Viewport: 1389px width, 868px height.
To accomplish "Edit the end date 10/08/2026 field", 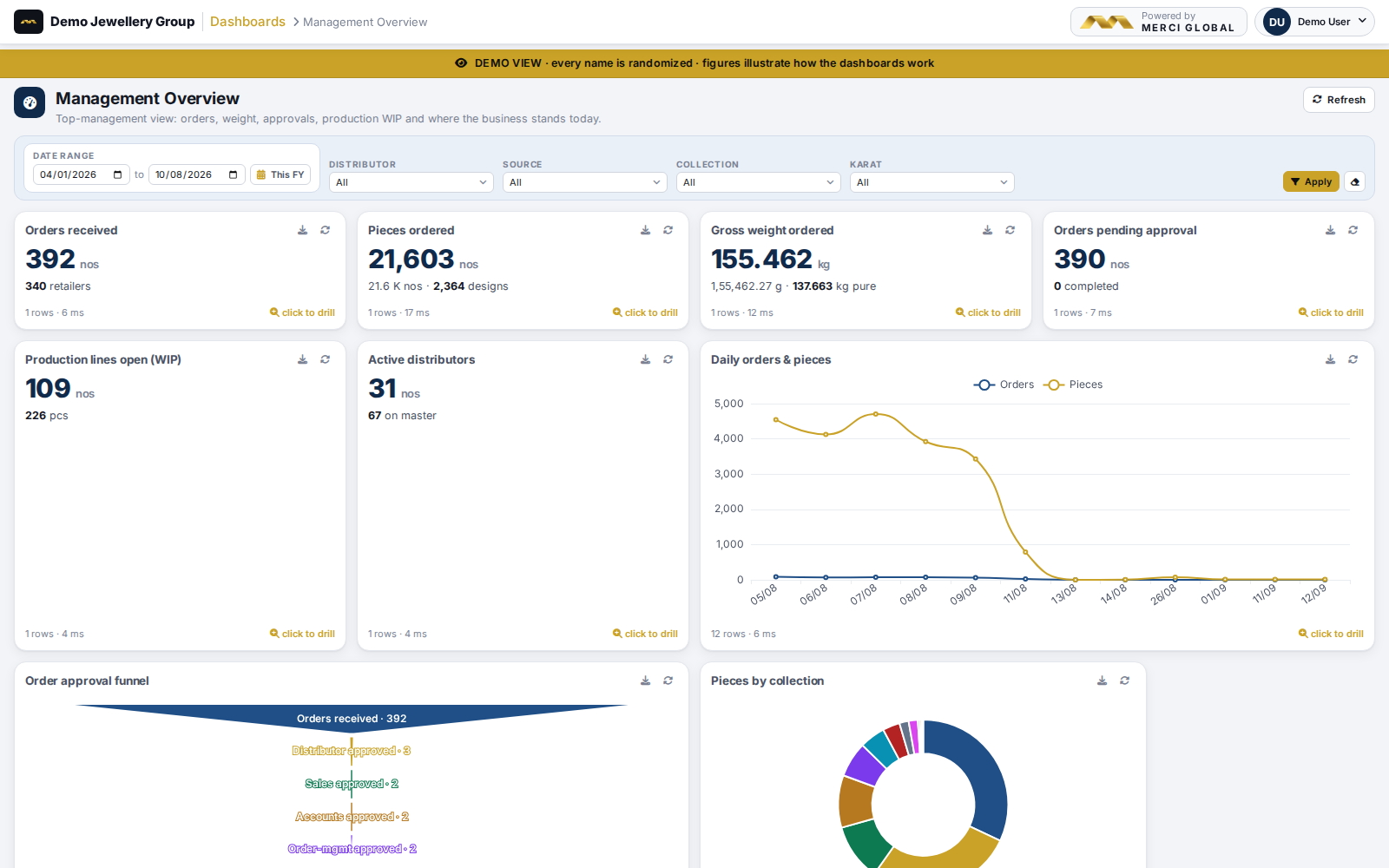I will pyautogui.click(x=197, y=174).
